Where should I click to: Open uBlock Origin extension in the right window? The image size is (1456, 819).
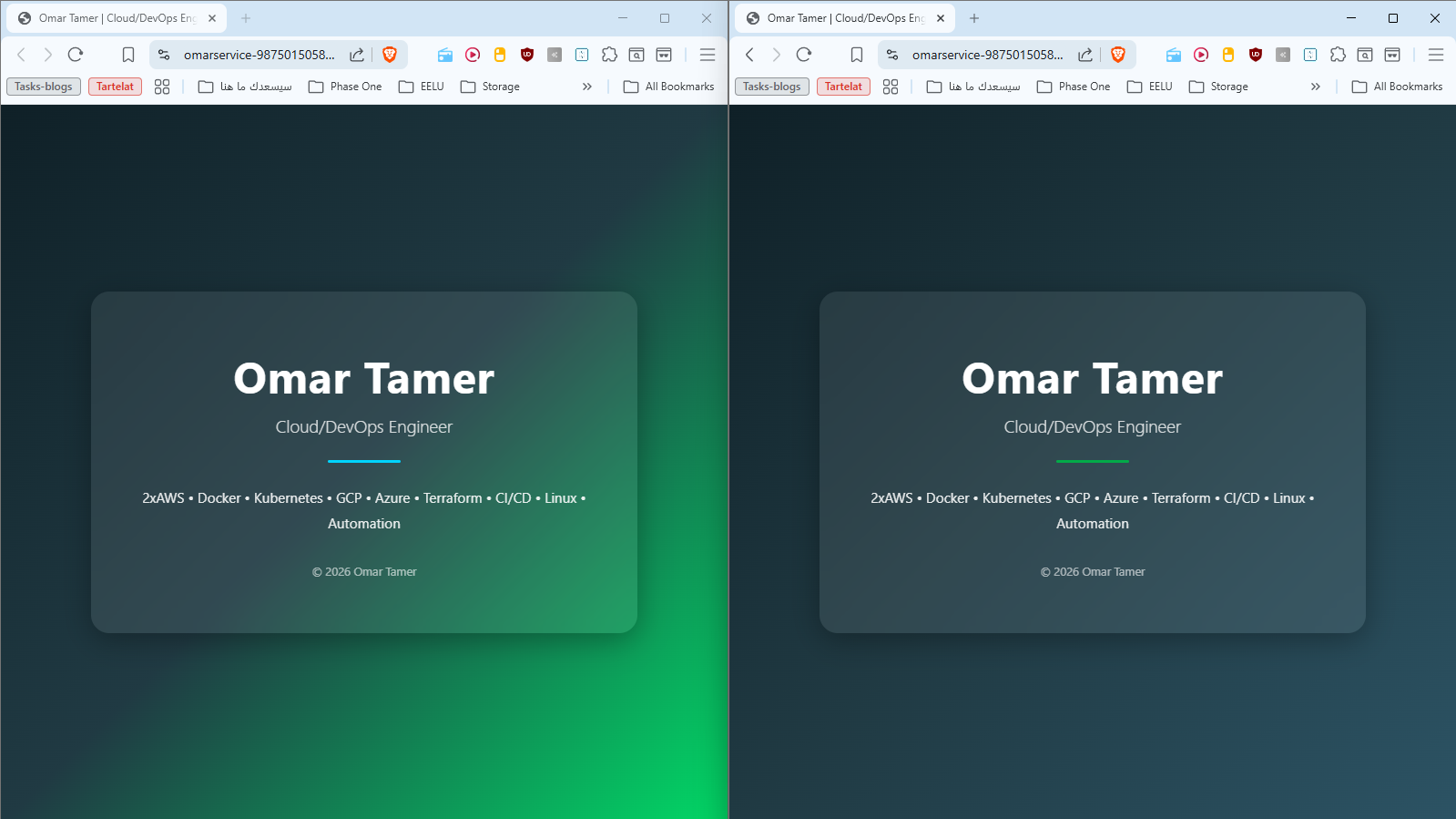coord(1256,55)
